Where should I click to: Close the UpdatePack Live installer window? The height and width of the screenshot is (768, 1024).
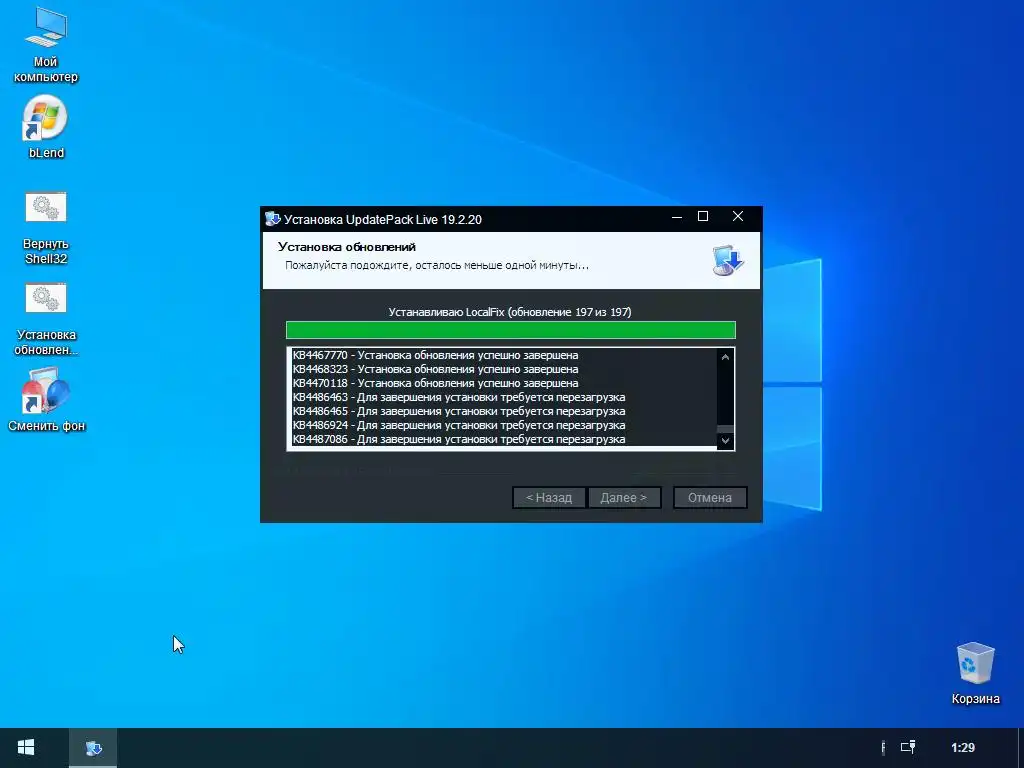click(x=738, y=217)
